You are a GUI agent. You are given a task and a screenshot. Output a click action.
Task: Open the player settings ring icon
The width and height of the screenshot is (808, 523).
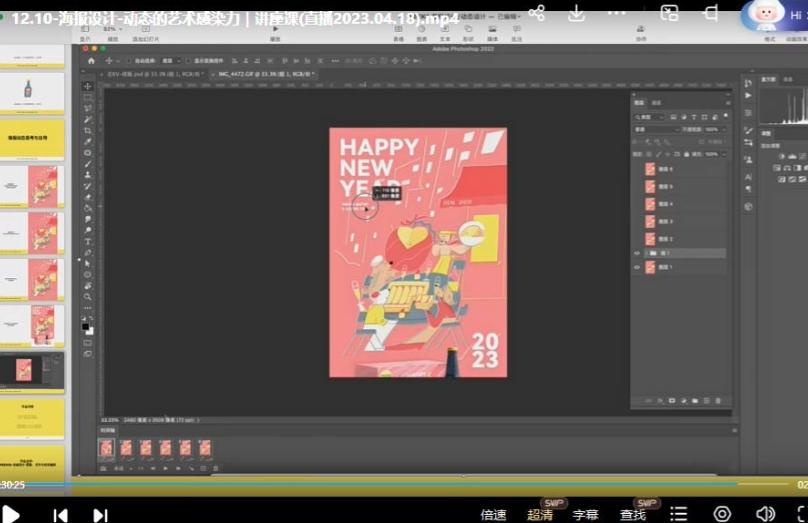722,514
